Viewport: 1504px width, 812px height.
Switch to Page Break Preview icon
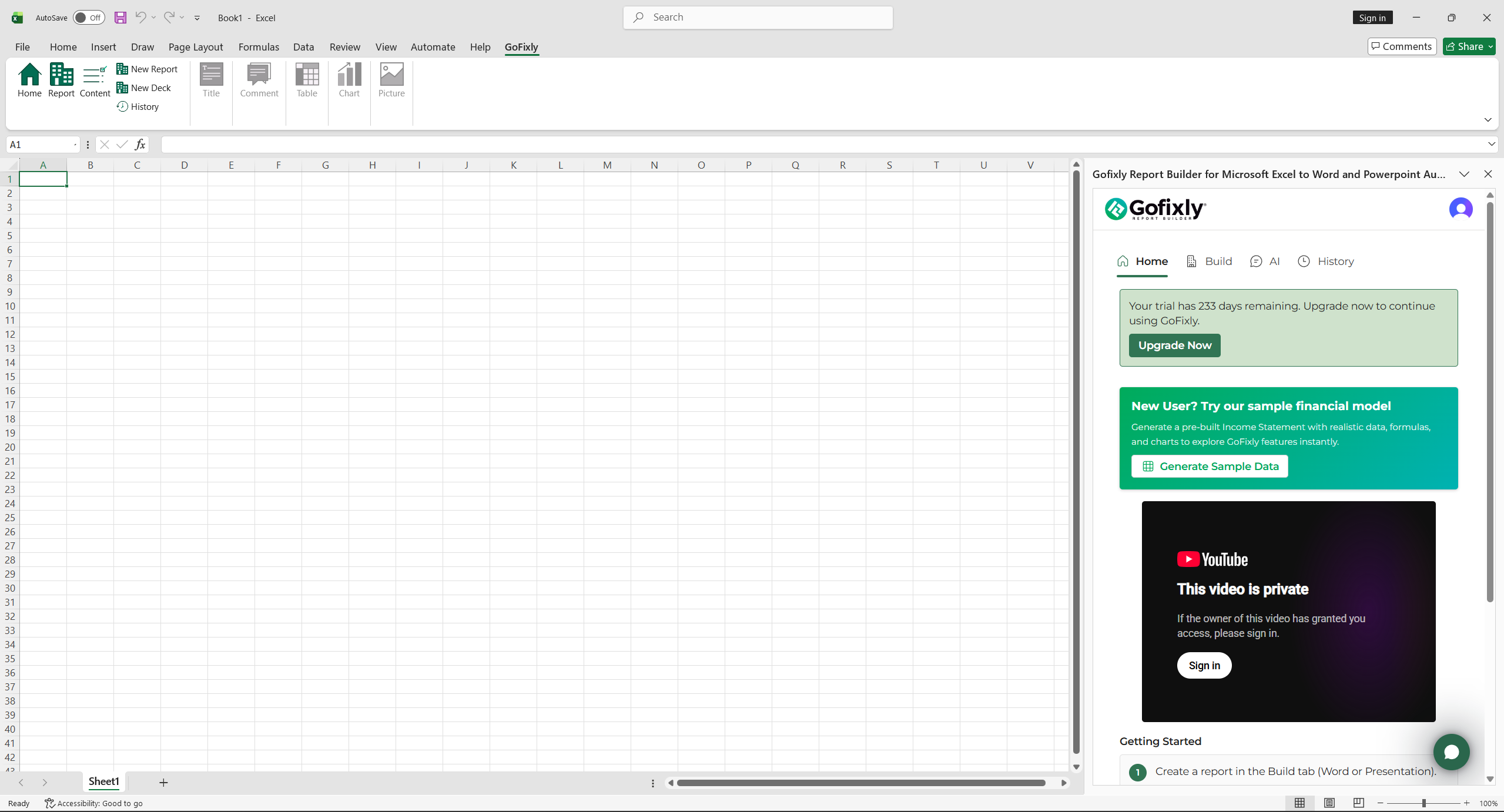[1358, 803]
